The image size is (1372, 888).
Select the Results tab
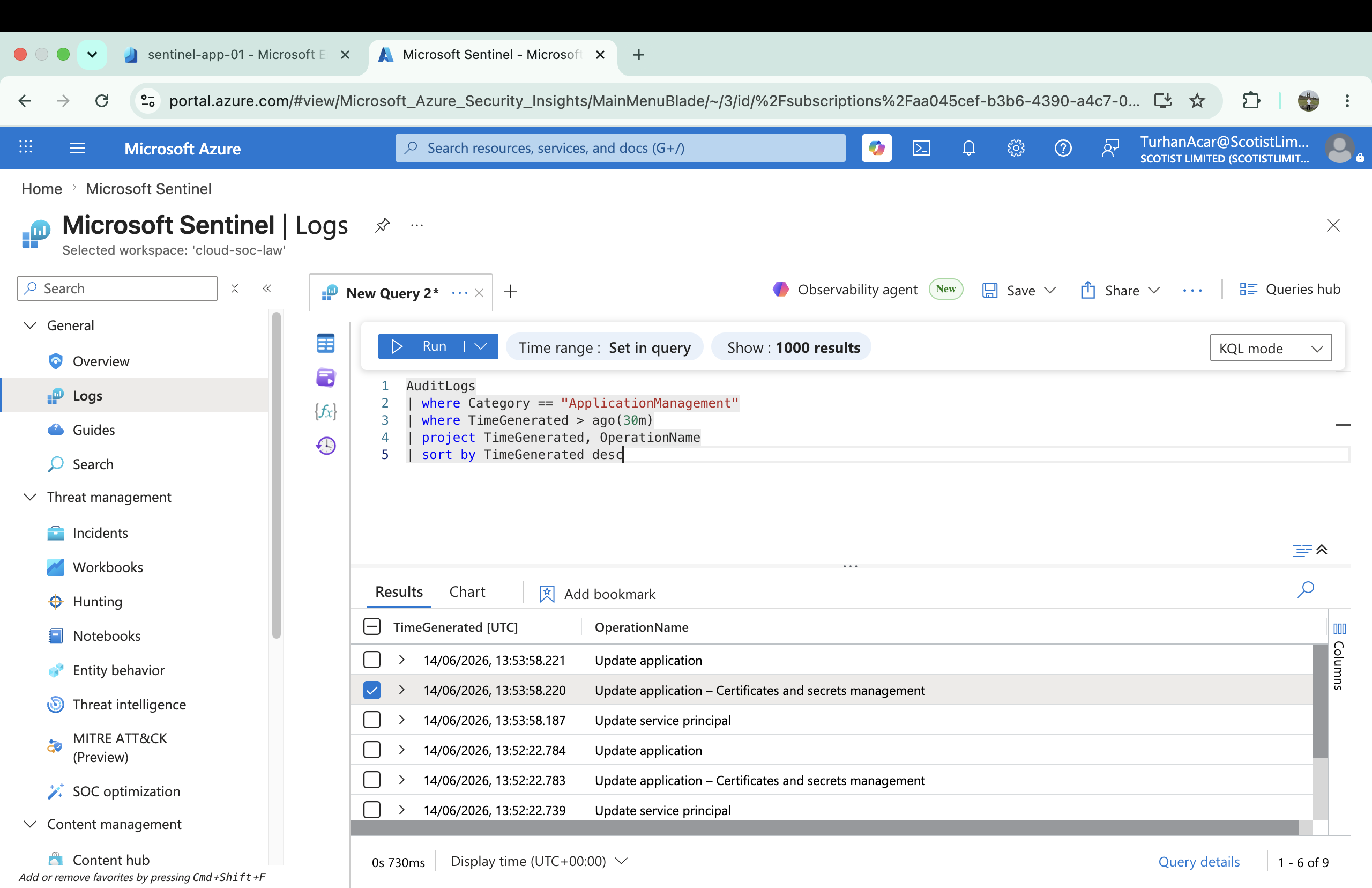(x=399, y=591)
